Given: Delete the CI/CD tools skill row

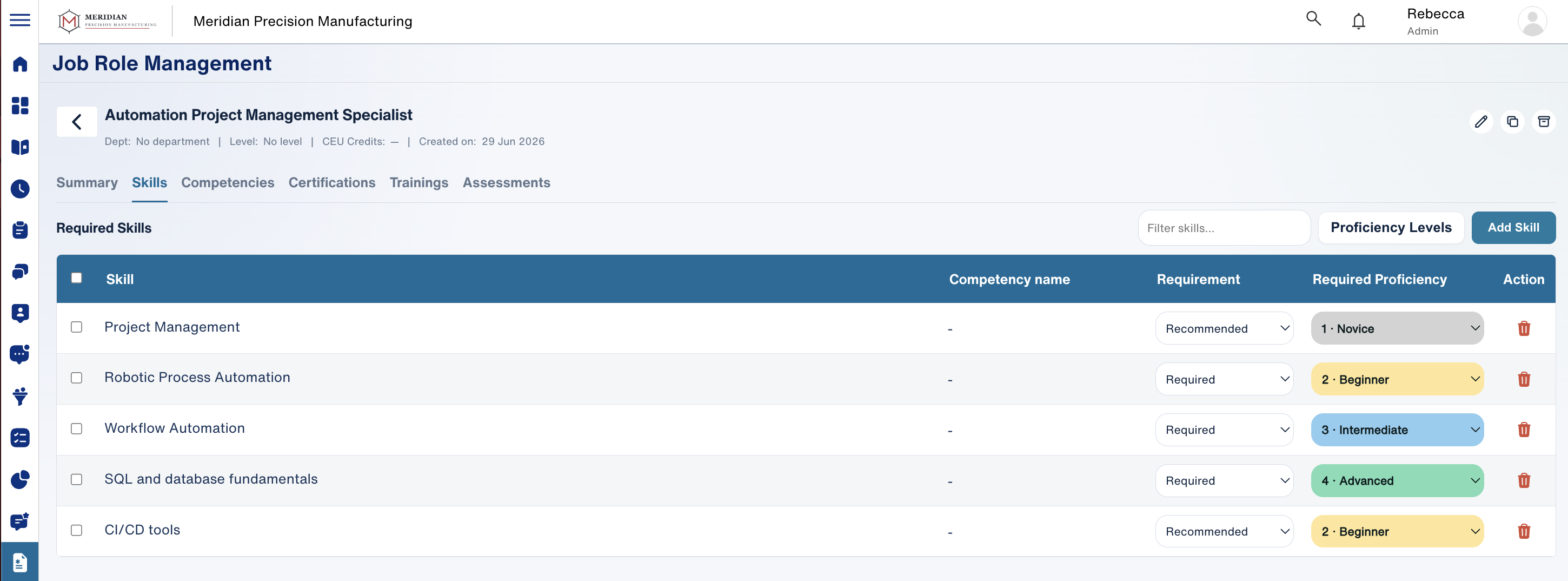Looking at the screenshot, I should 1524,531.
